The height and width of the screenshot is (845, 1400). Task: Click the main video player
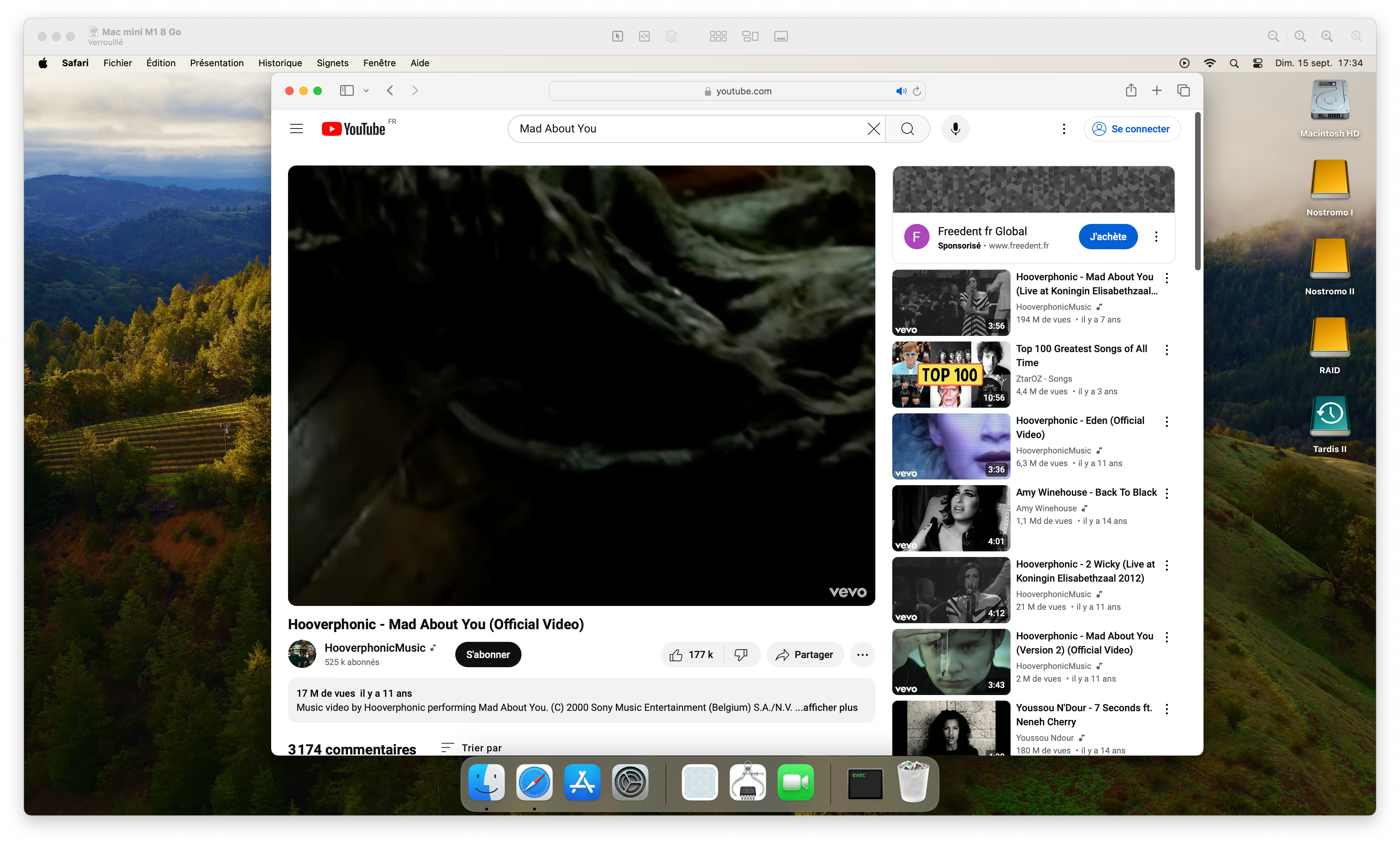coord(581,385)
